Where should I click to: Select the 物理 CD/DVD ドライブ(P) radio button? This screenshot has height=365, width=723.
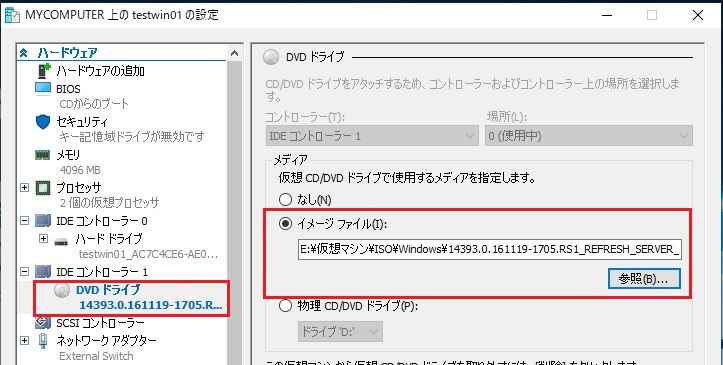coord(286,306)
